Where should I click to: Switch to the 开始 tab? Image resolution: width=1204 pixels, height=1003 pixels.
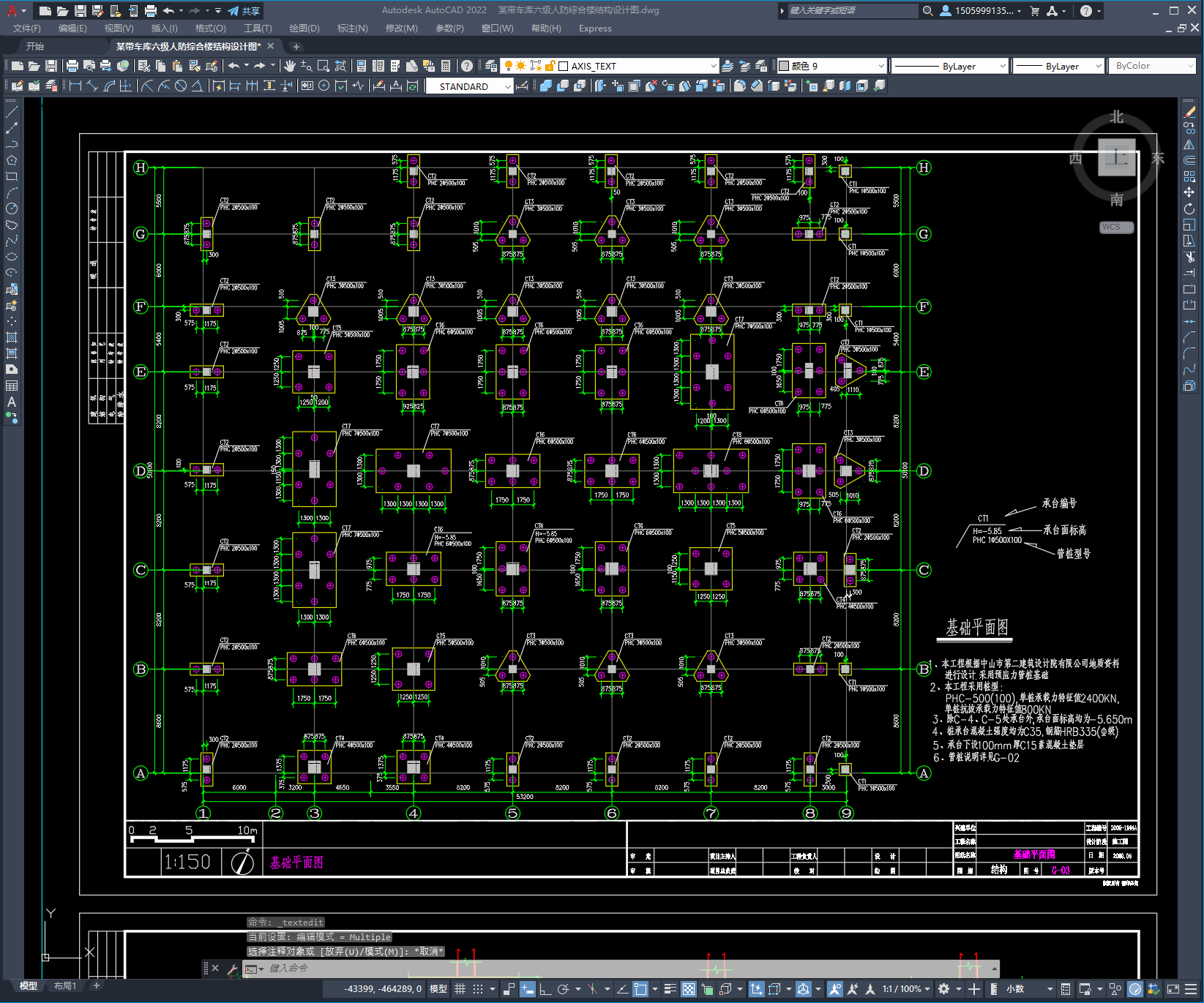(x=35, y=46)
